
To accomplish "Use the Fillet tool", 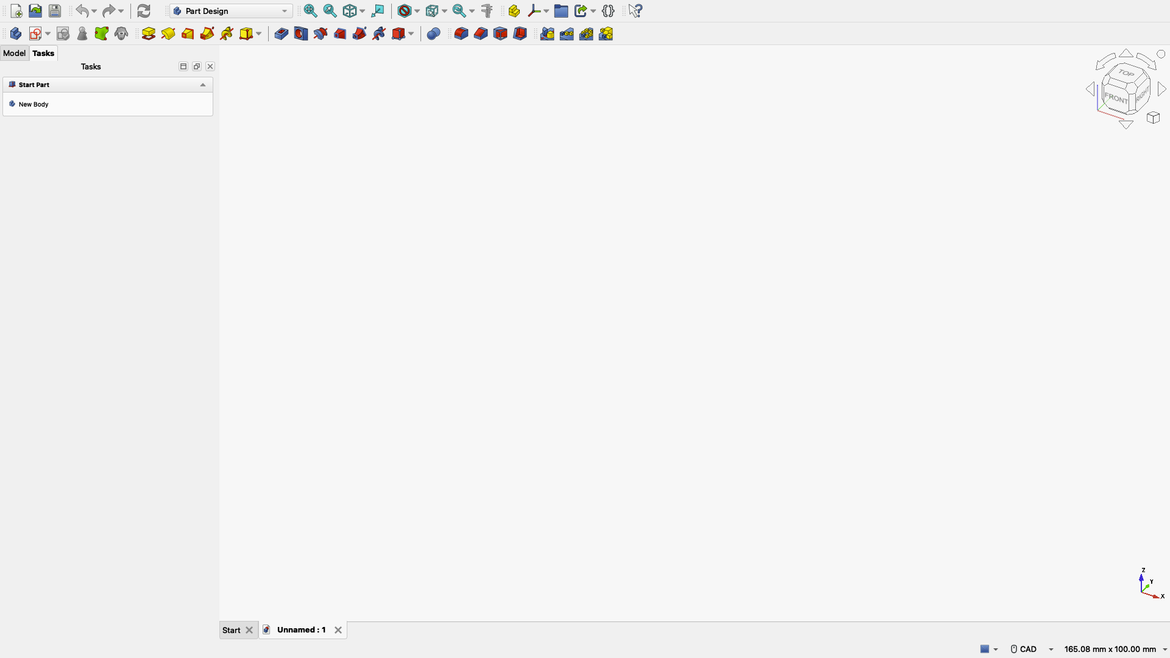I will tap(459, 33).
